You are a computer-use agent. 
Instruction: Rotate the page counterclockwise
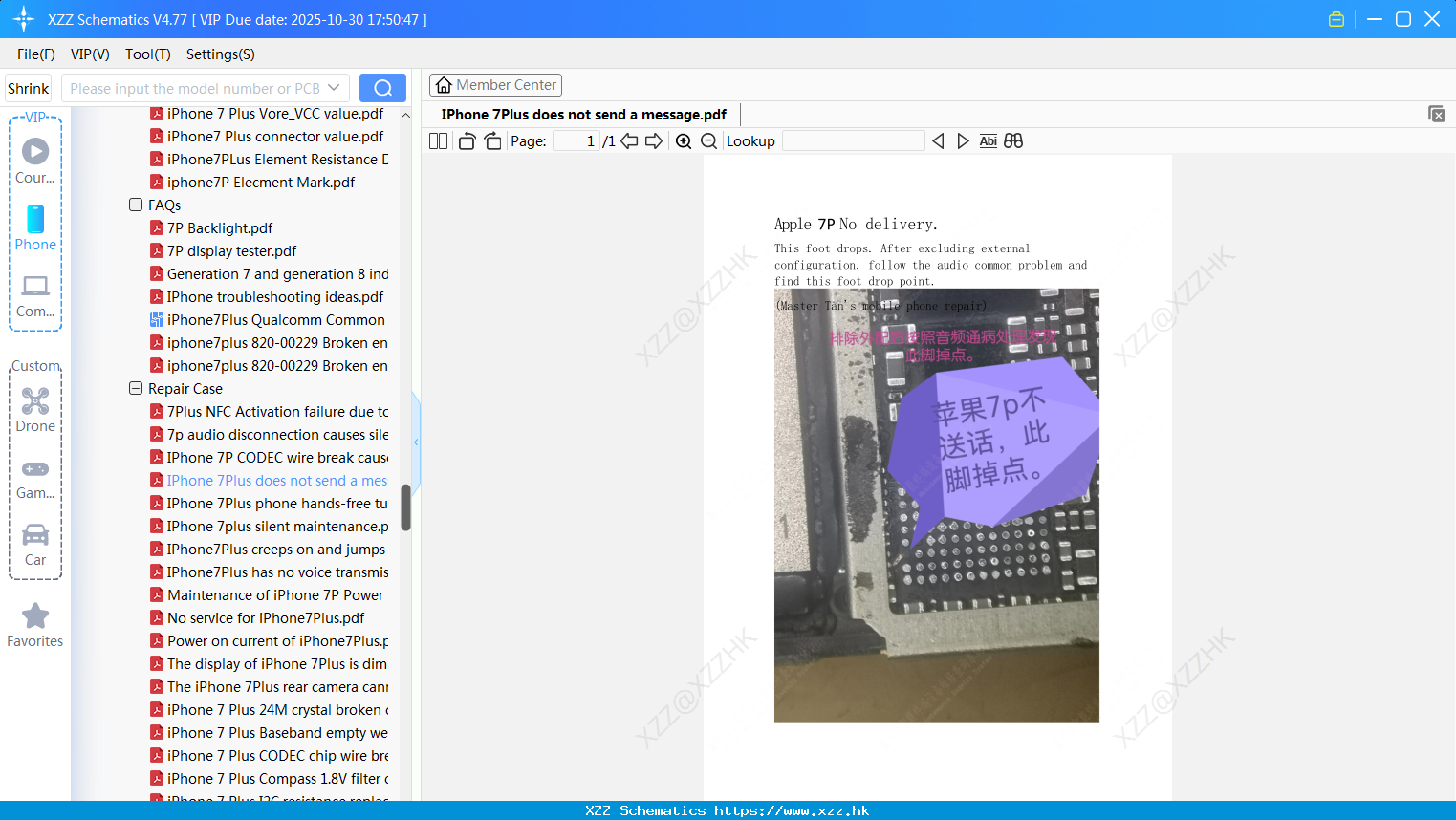(x=467, y=141)
